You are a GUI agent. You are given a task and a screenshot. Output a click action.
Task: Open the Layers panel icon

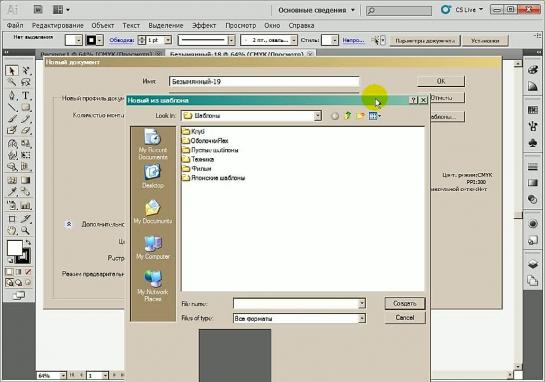click(532, 264)
